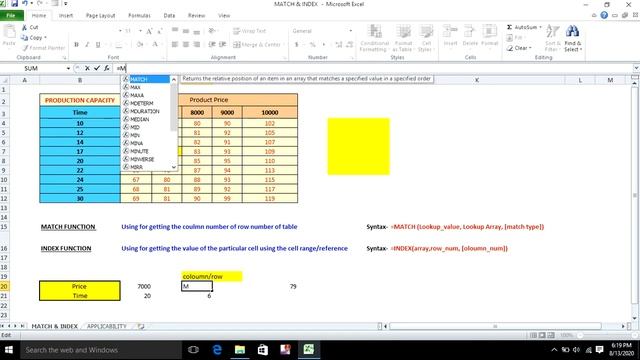Click the Search the web and Windows box
Screen dimensions: 640x360
point(100,350)
